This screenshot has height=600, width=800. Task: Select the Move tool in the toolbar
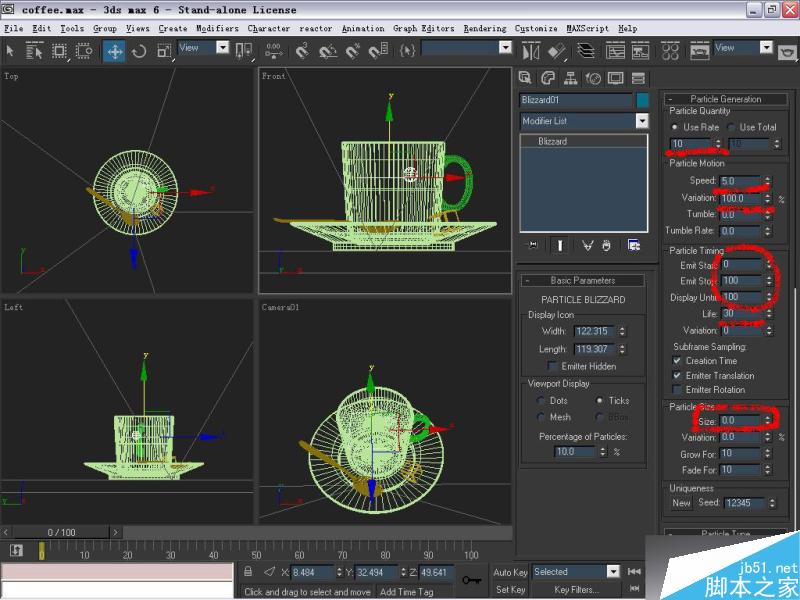pos(115,50)
